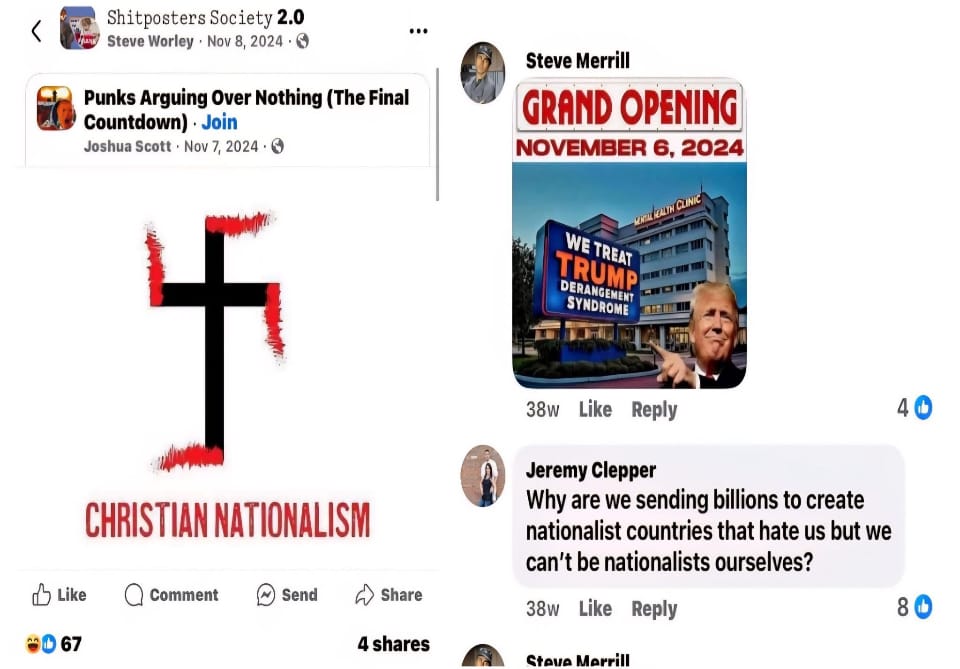View the 67 reactions on the post
This screenshot has height=669, width=960.
53,643
